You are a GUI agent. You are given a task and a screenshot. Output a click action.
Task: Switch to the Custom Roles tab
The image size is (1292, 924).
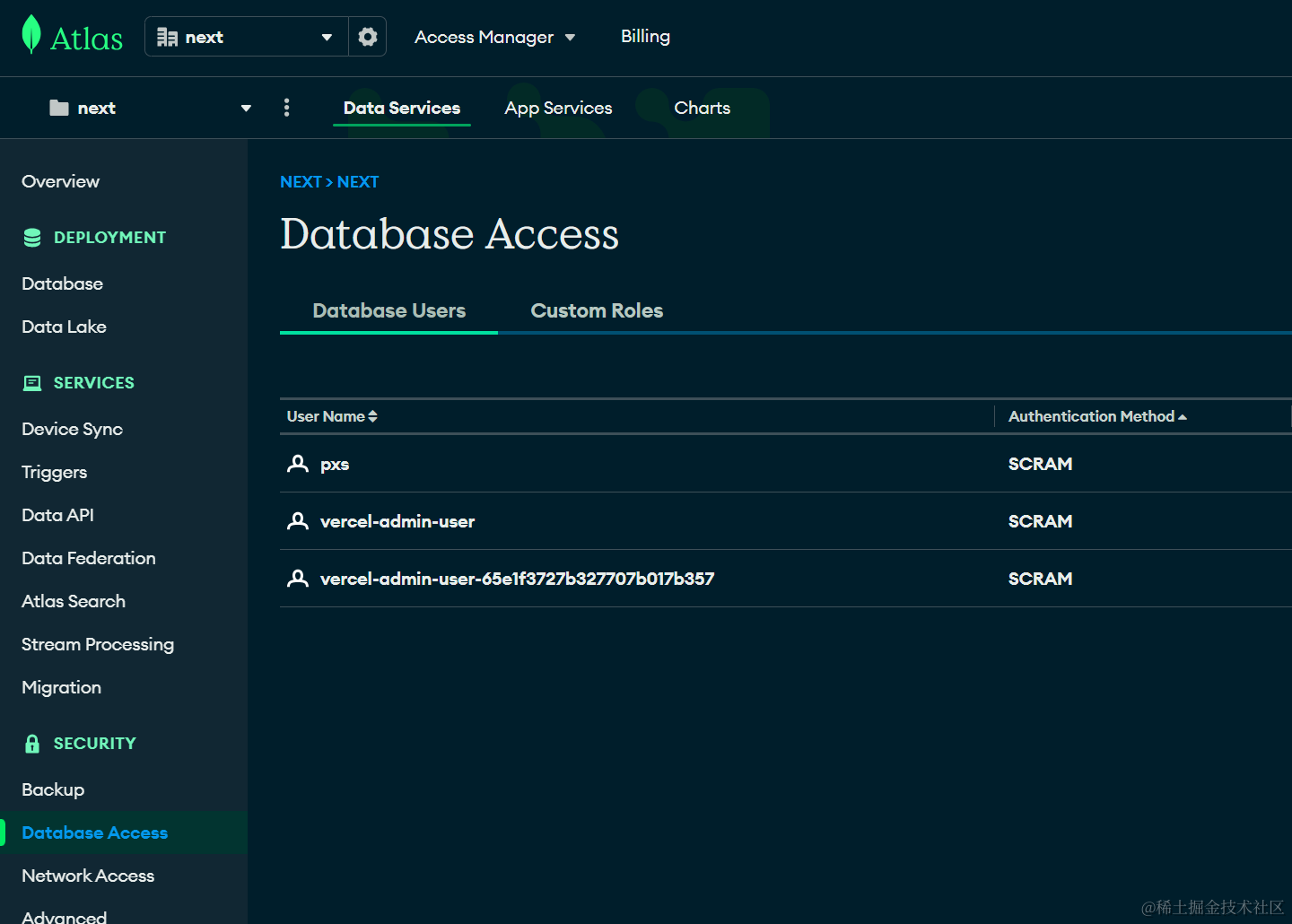pos(597,310)
